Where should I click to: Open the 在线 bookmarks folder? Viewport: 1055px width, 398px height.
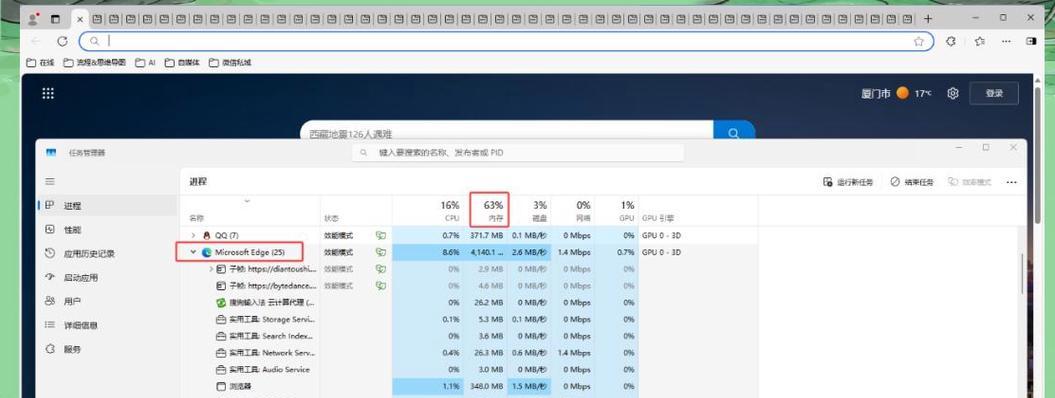click(x=40, y=63)
